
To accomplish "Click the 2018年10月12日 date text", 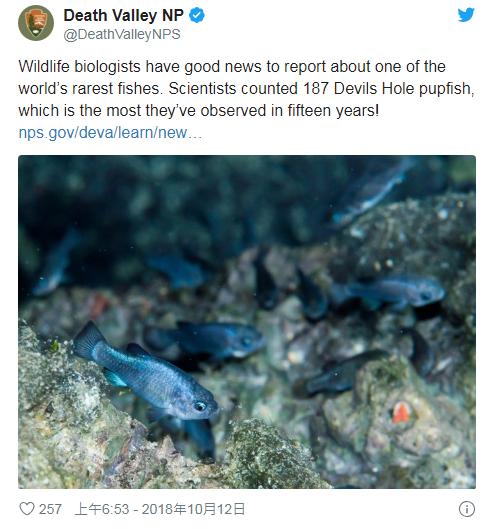I will click(x=193, y=509).
